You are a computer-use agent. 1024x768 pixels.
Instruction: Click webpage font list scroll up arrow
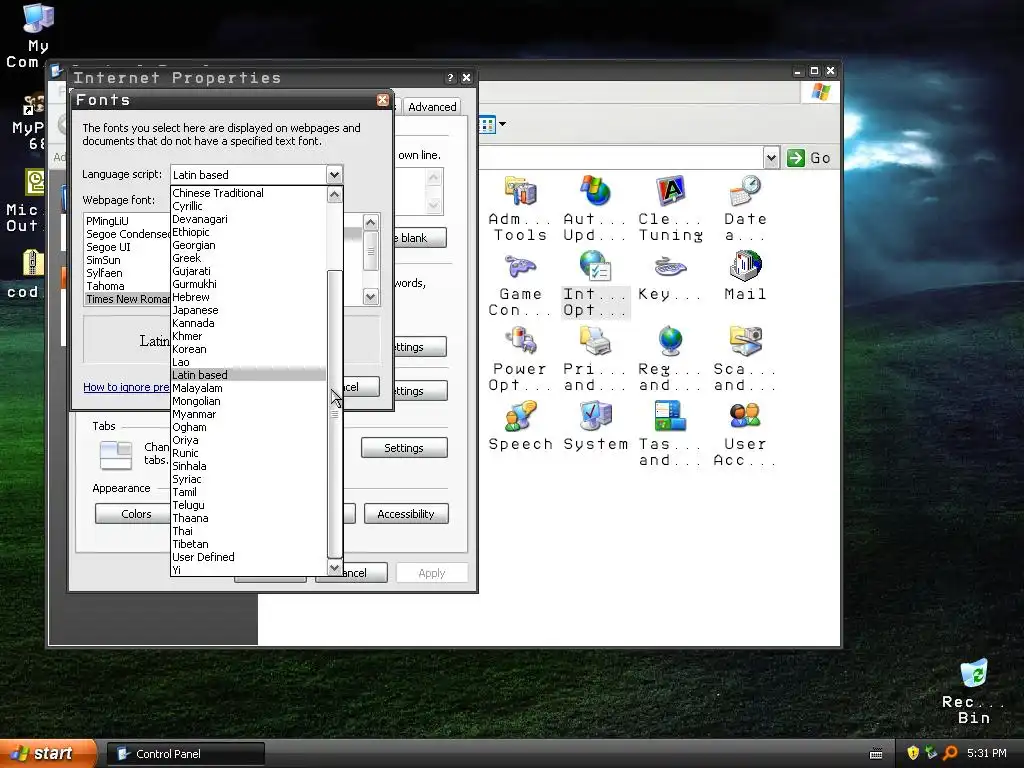[x=370, y=222]
